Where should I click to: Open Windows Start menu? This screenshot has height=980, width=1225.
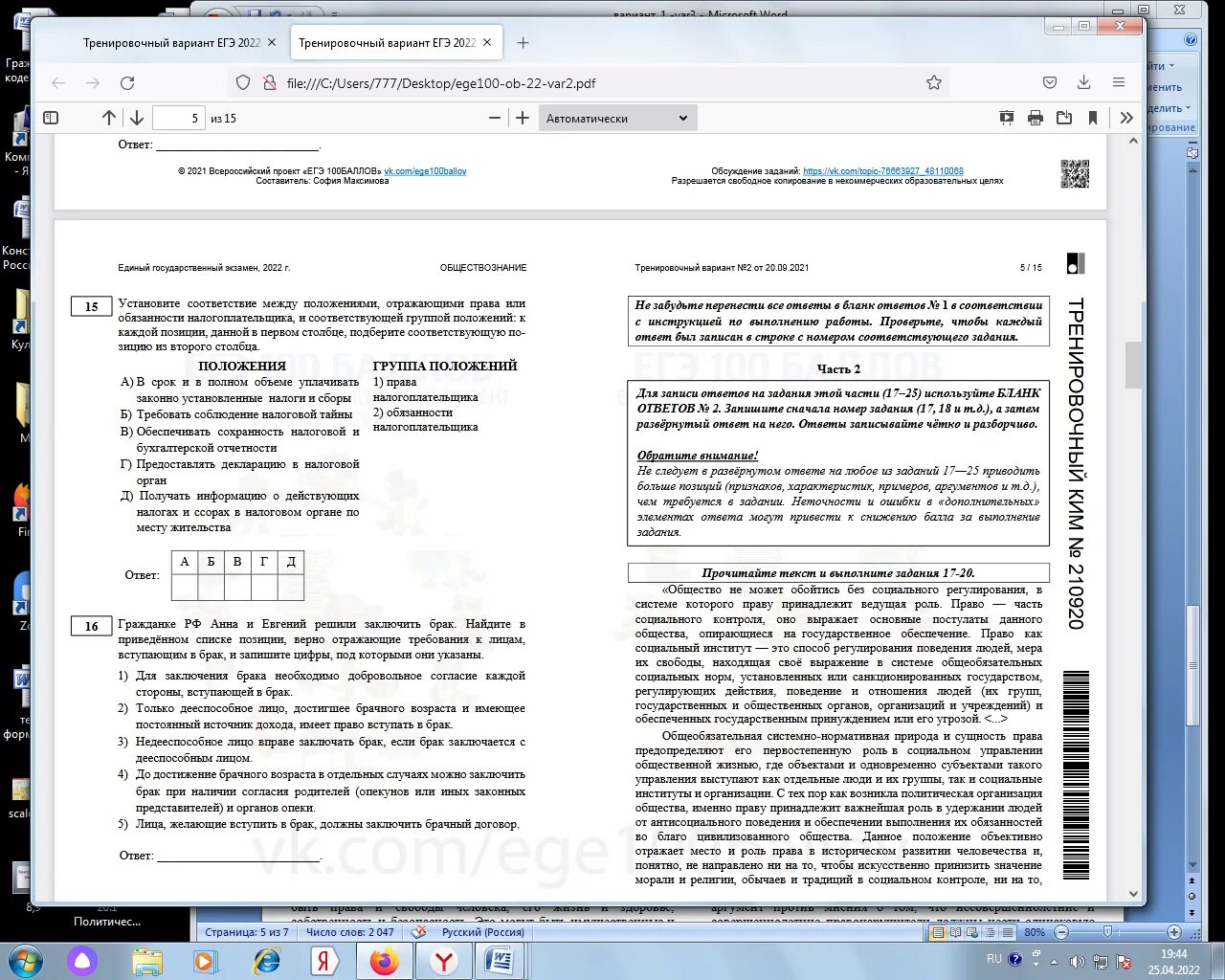point(26,960)
